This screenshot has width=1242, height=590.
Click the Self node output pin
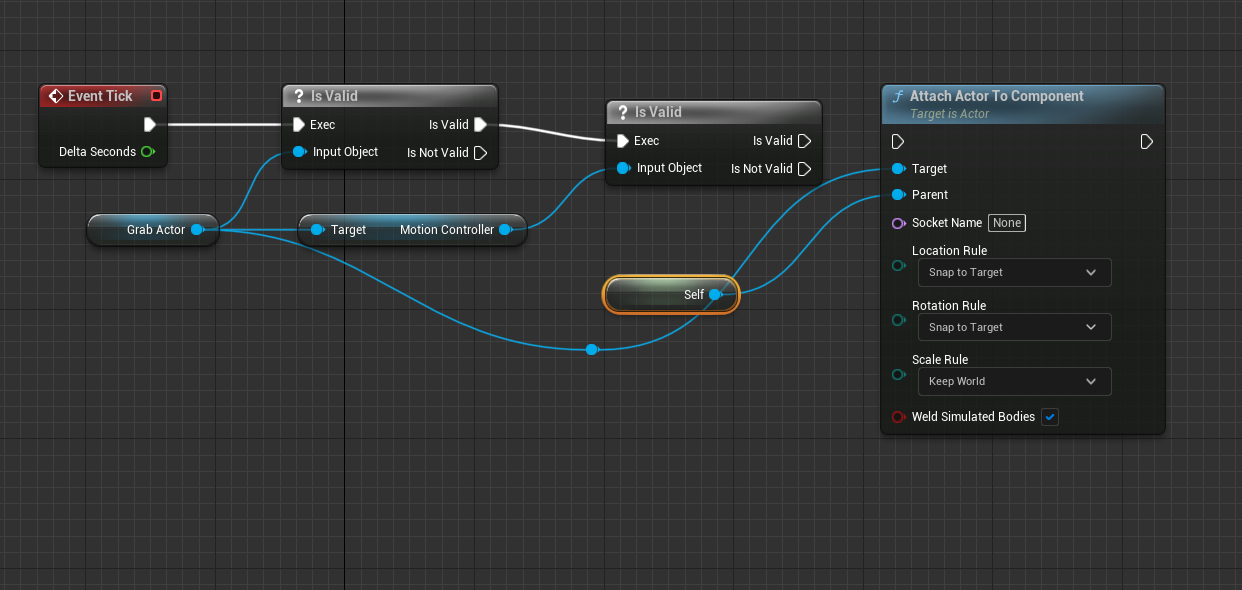click(715, 295)
